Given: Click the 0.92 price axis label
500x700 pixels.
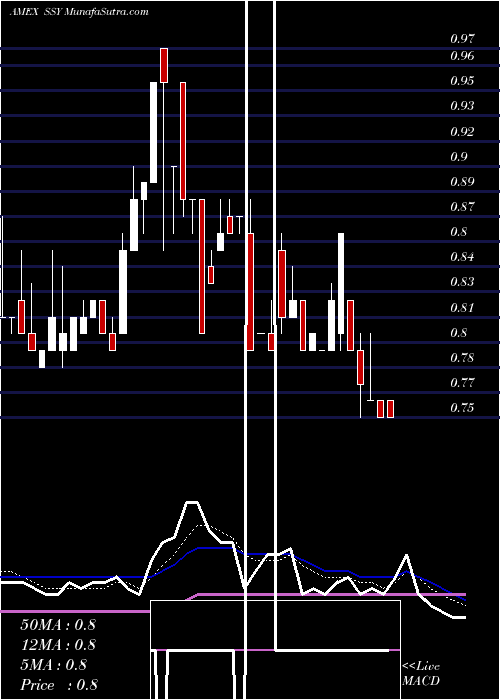Looking at the screenshot, I should coord(462,132).
